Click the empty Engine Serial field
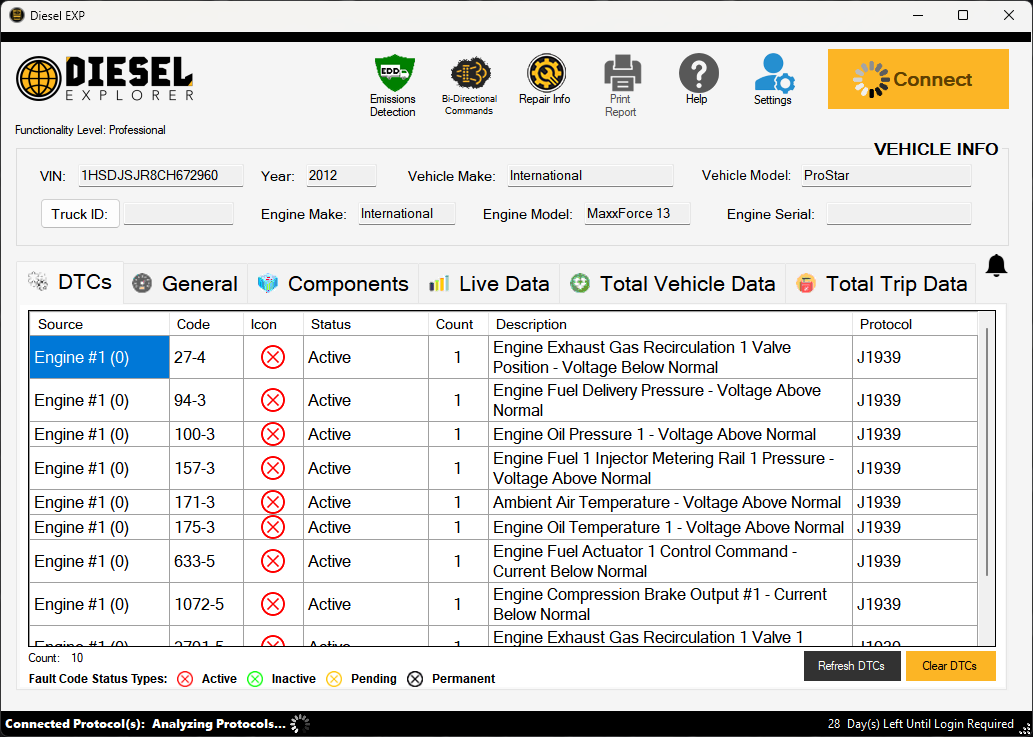 point(899,214)
